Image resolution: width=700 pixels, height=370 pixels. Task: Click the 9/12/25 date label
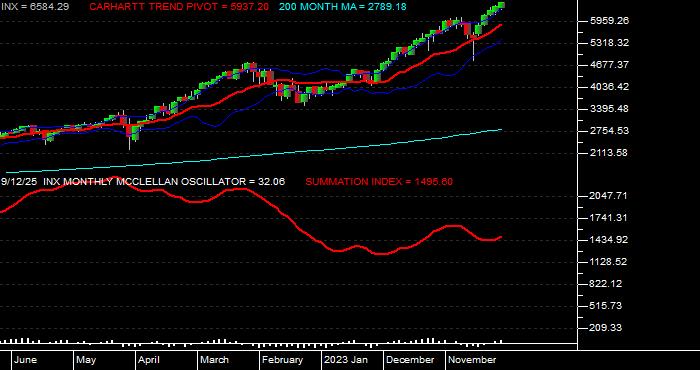click(19, 182)
